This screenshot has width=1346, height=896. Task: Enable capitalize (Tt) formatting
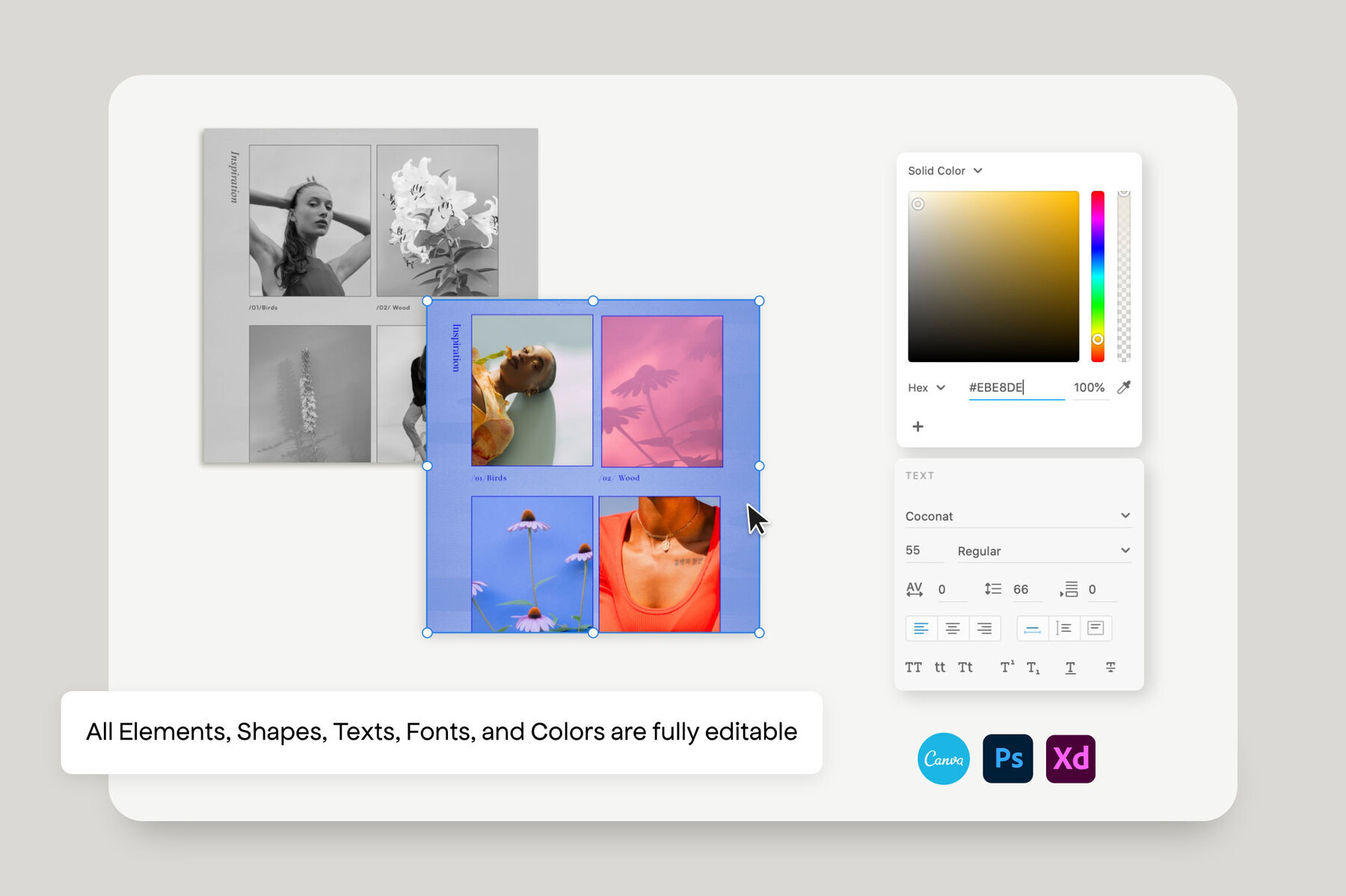(x=965, y=667)
